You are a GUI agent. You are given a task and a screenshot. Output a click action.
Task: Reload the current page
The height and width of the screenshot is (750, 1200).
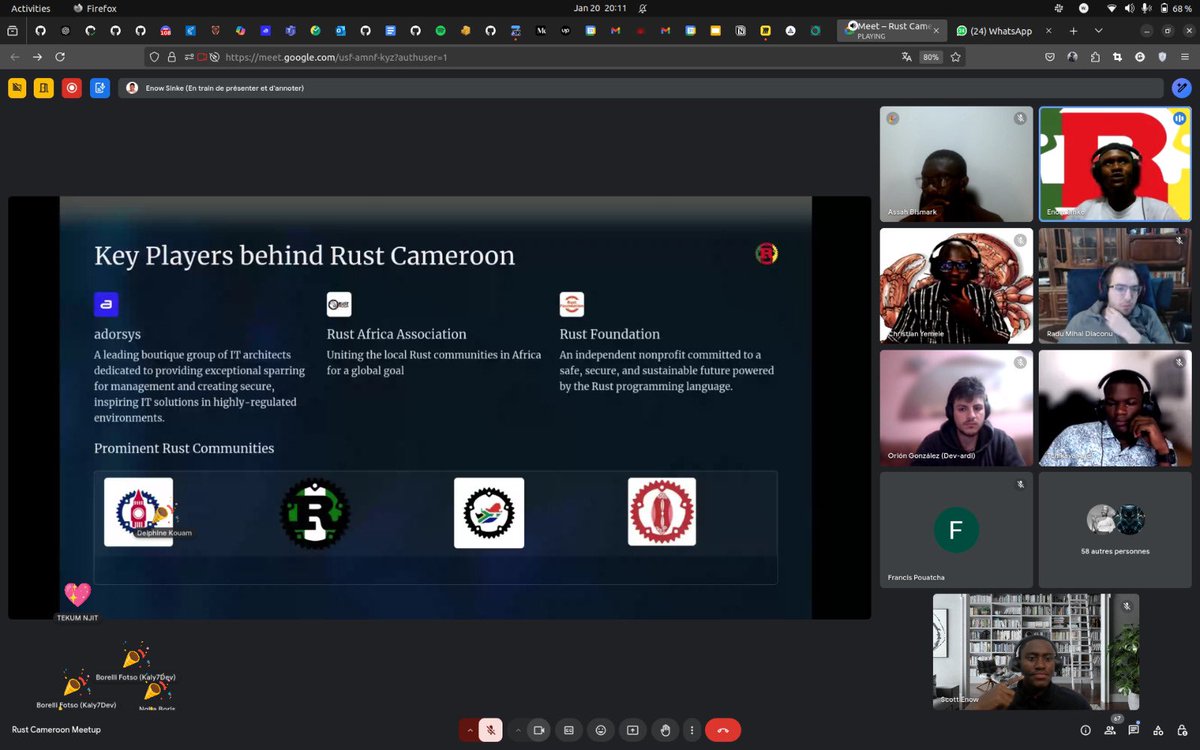coord(60,57)
